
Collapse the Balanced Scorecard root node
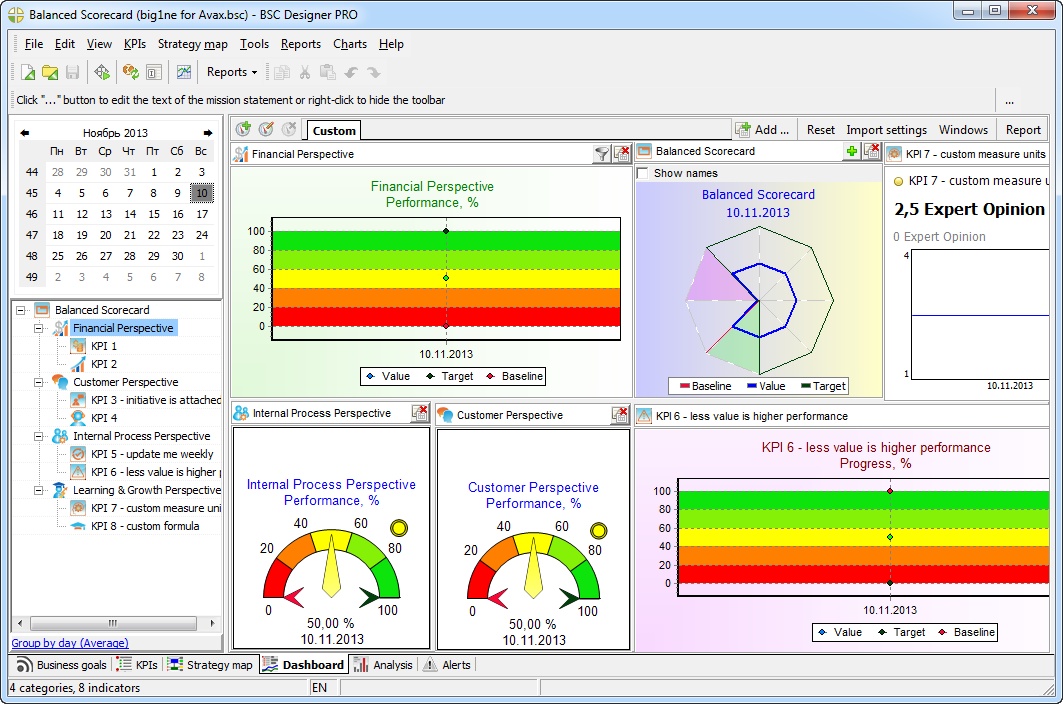pyautogui.click(x=21, y=310)
